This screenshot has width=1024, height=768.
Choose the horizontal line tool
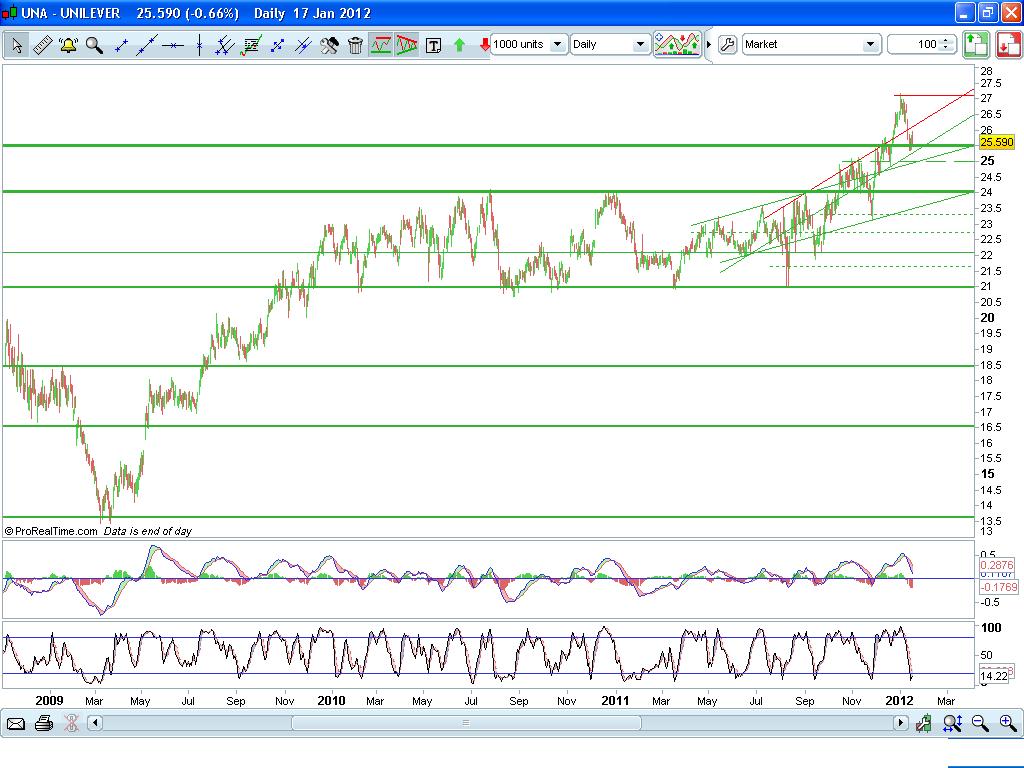click(x=173, y=45)
